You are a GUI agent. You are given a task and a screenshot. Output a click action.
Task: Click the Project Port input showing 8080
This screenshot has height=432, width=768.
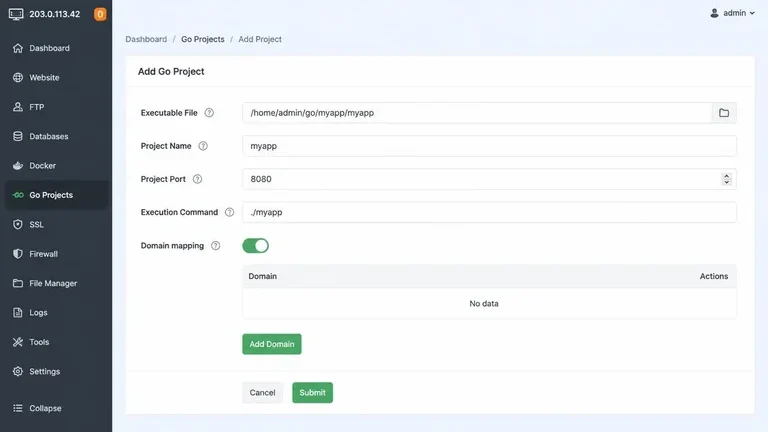pos(489,179)
